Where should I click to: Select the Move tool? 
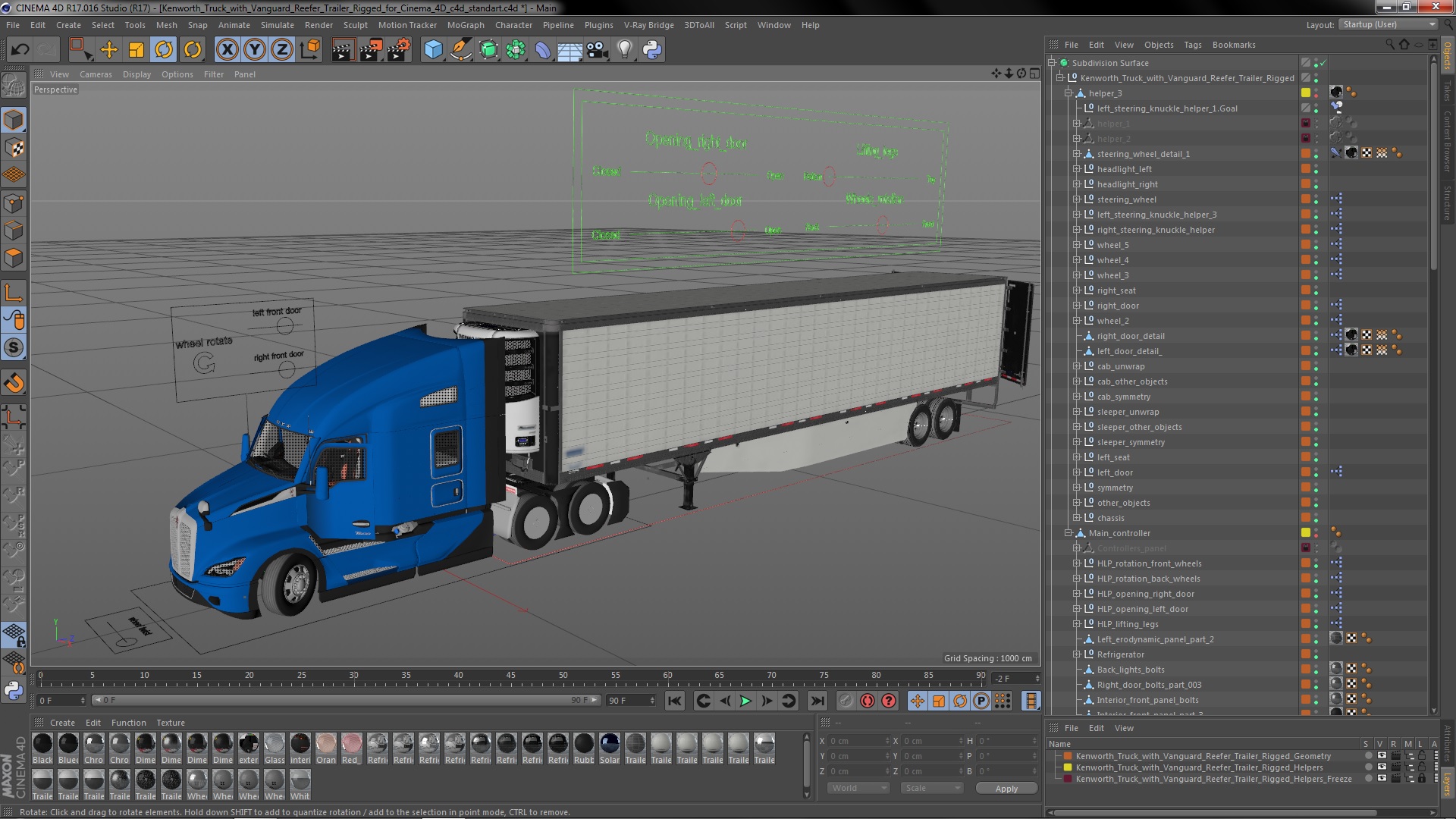pyautogui.click(x=108, y=50)
